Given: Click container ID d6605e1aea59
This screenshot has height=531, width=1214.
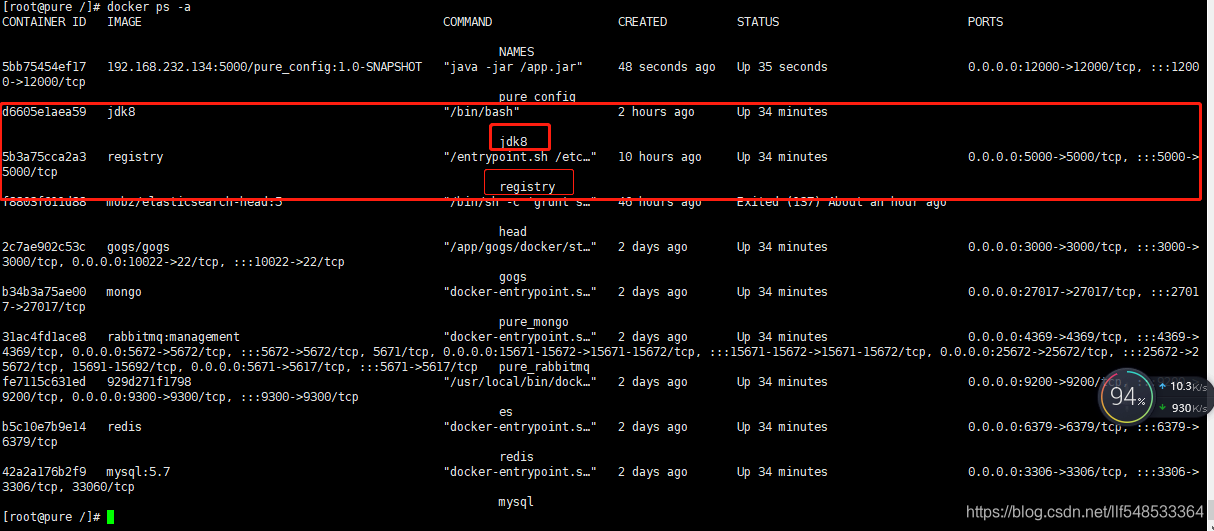Looking at the screenshot, I should click(x=44, y=112).
